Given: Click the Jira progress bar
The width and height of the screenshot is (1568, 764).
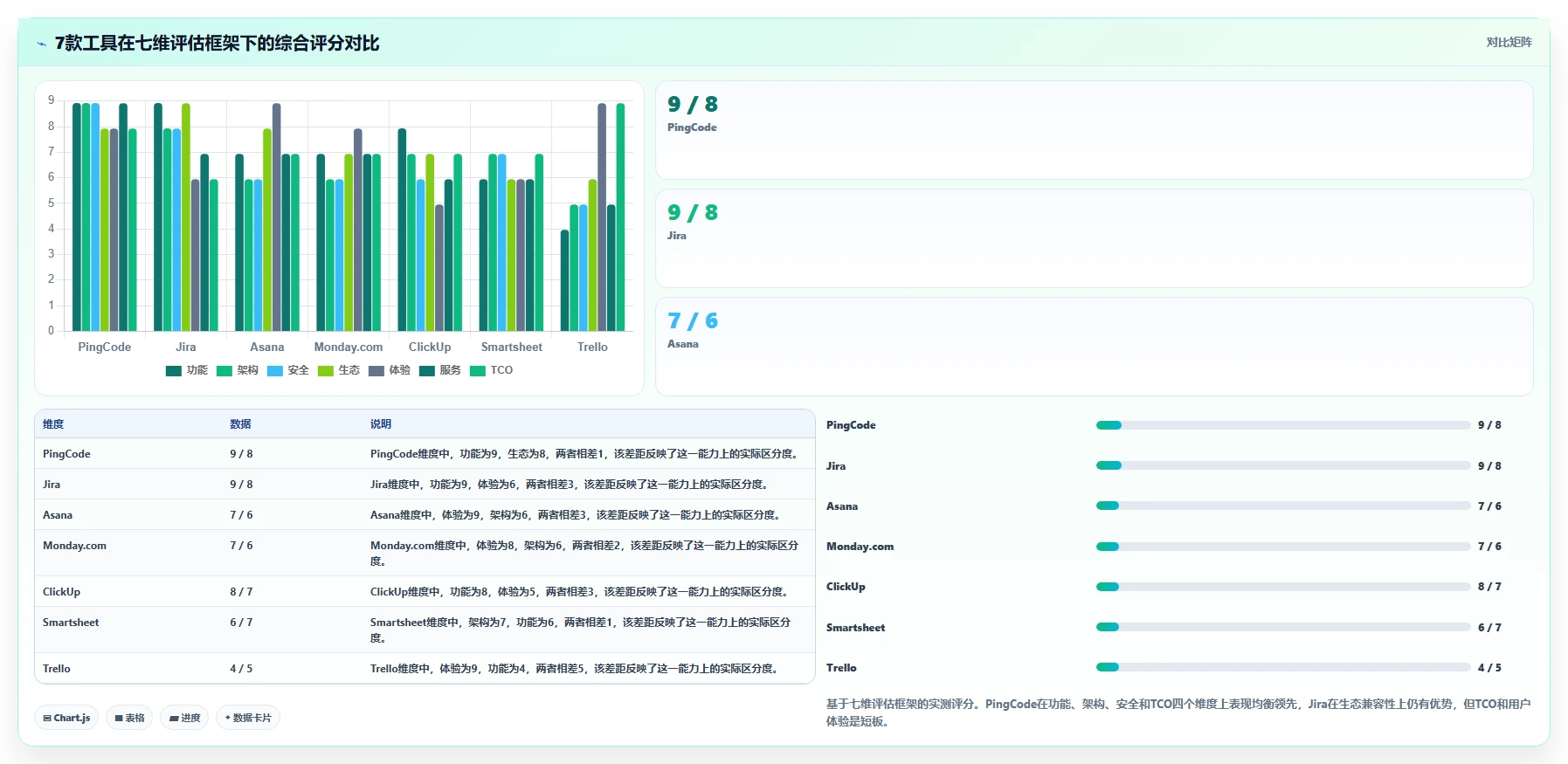Looking at the screenshot, I should coord(1283,465).
